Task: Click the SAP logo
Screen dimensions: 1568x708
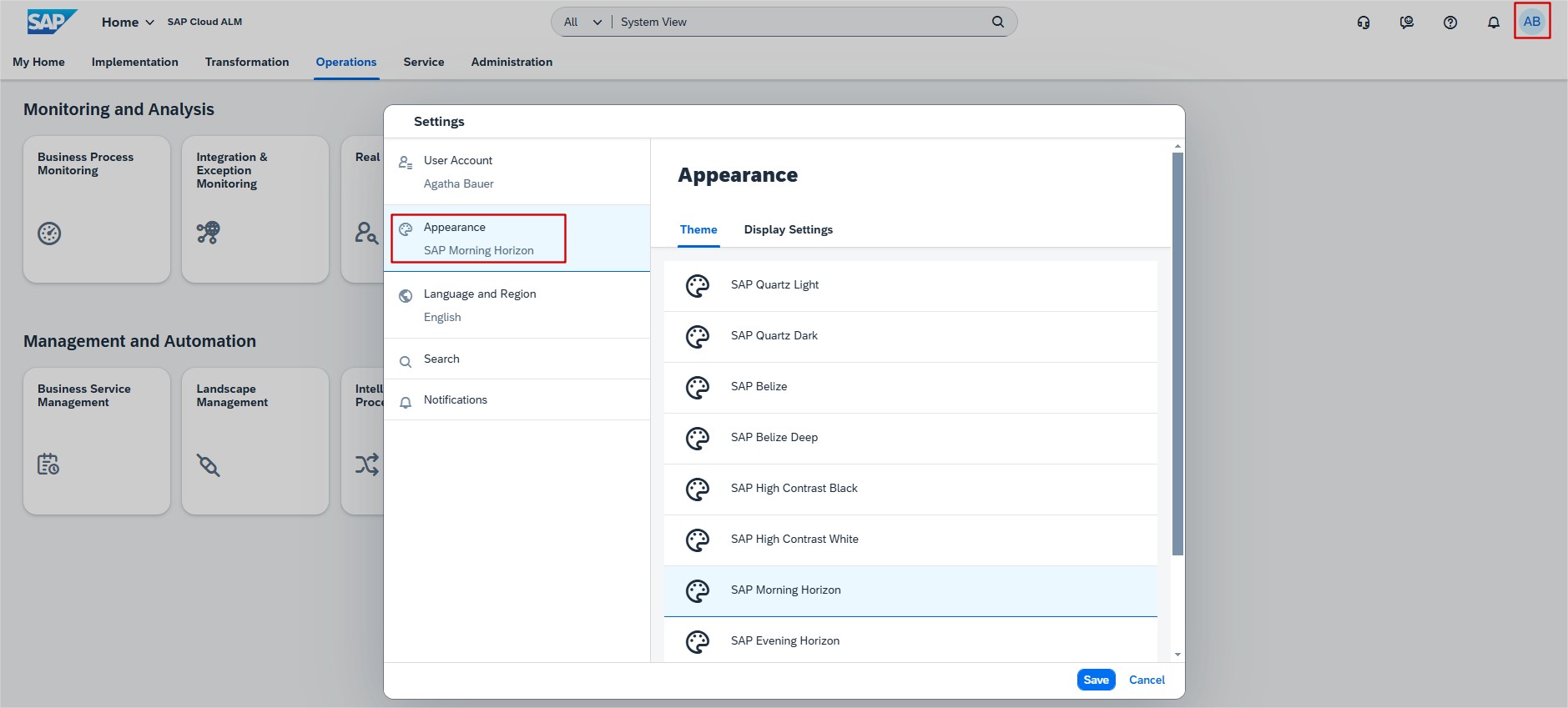Action: (51, 22)
